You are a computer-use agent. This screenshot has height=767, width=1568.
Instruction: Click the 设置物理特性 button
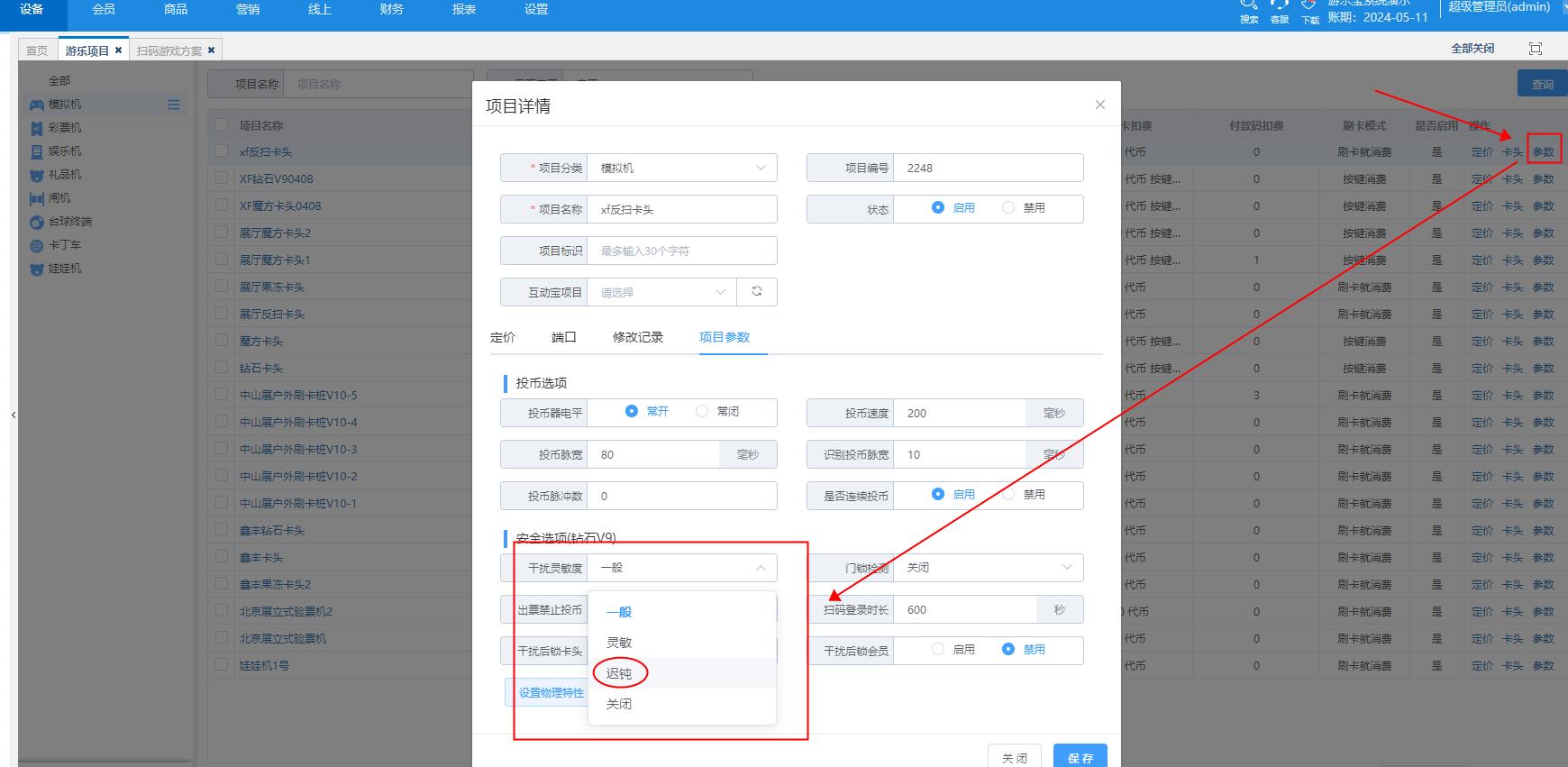pos(552,692)
